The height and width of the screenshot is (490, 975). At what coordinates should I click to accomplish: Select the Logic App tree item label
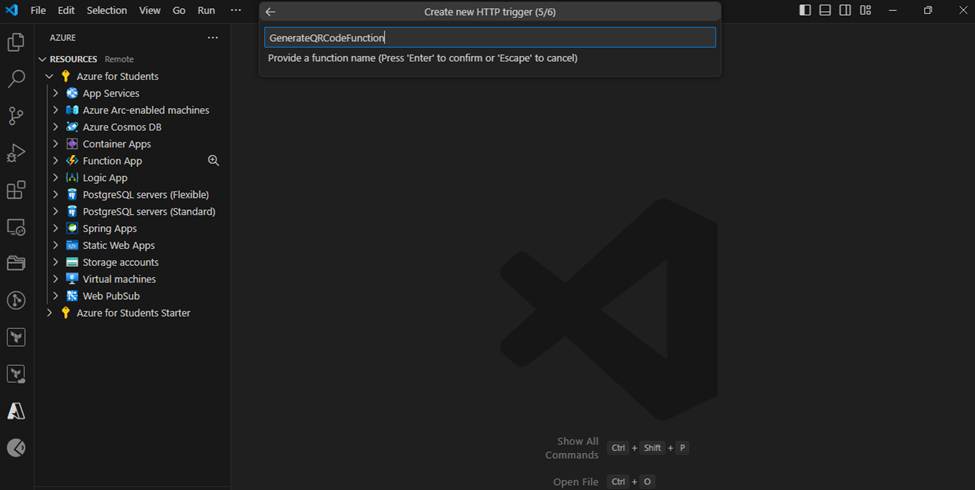coord(105,178)
